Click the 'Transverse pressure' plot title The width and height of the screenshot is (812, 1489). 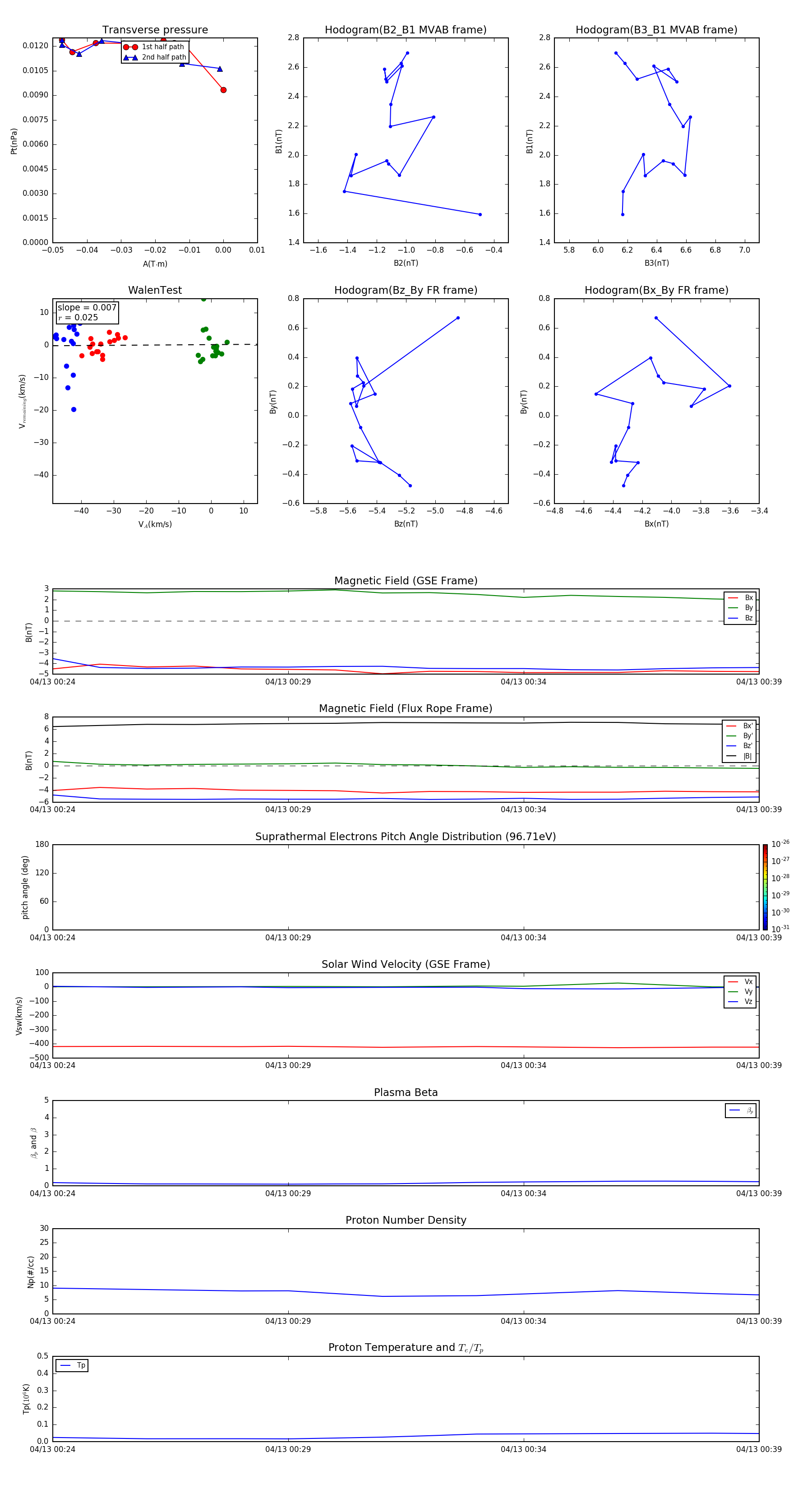tap(155, 30)
